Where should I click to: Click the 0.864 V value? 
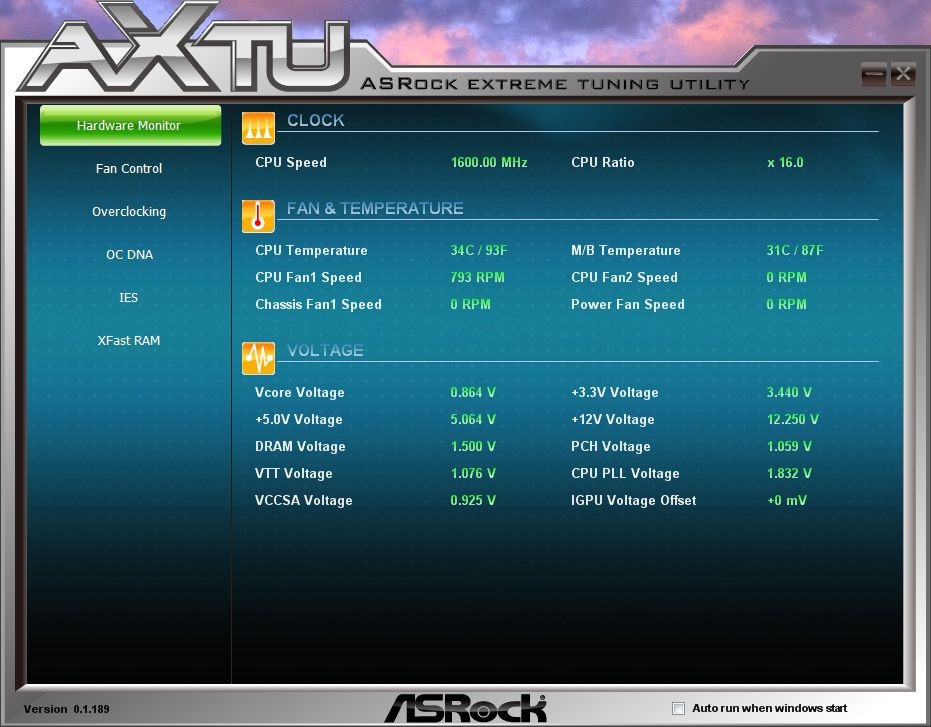[x=473, y=393]
